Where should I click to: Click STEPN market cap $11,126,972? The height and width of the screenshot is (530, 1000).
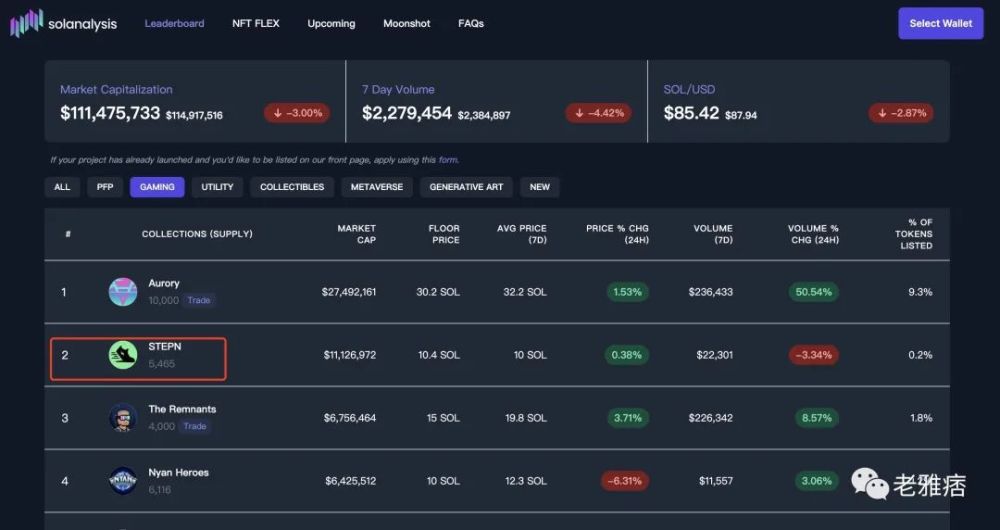[349, 355]
